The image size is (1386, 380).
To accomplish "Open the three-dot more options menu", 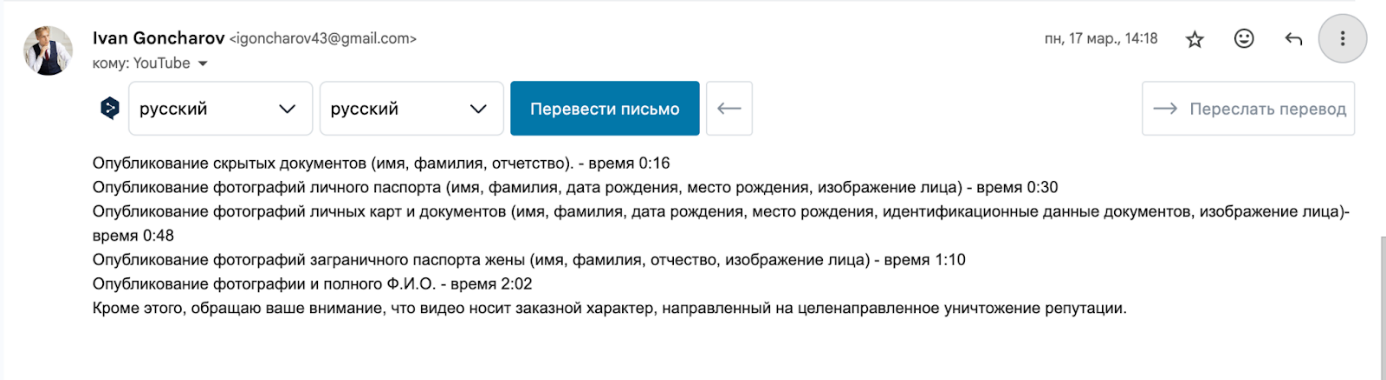I will (1343, 39).
